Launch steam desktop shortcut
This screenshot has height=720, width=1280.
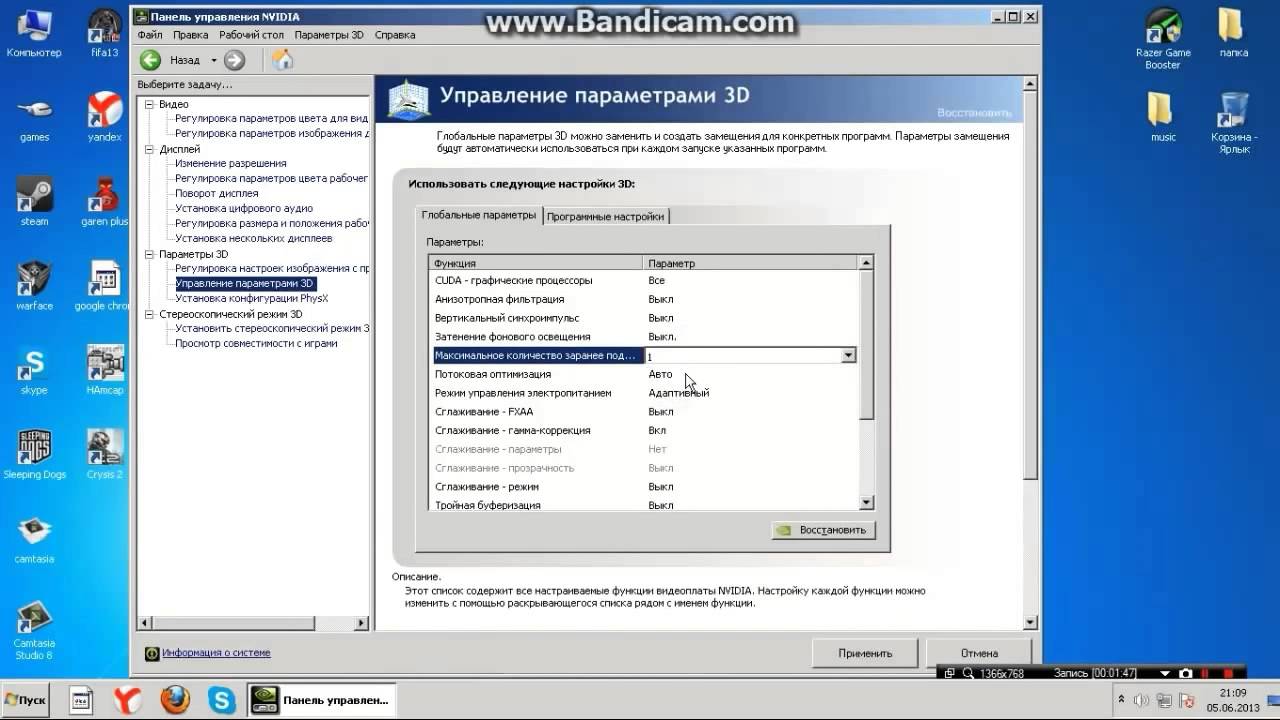[34, 202]
